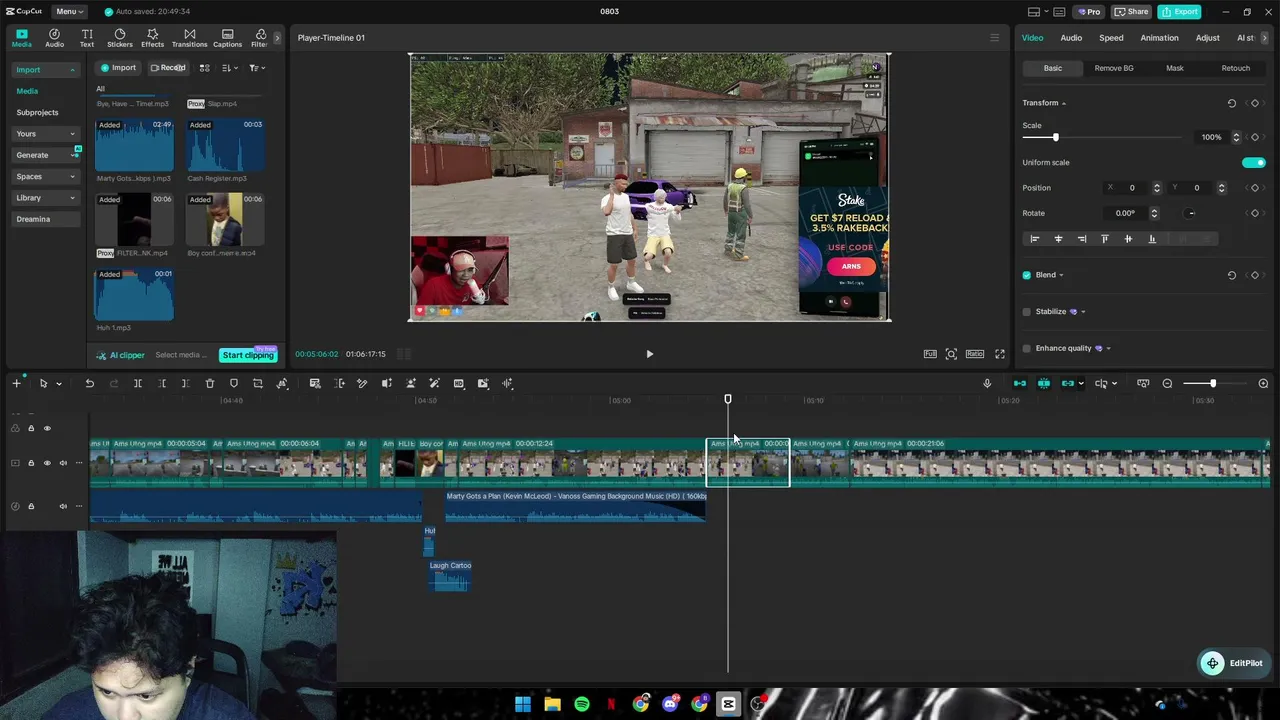Toggle the Uniform scale switch

(x=1253, y=163)
